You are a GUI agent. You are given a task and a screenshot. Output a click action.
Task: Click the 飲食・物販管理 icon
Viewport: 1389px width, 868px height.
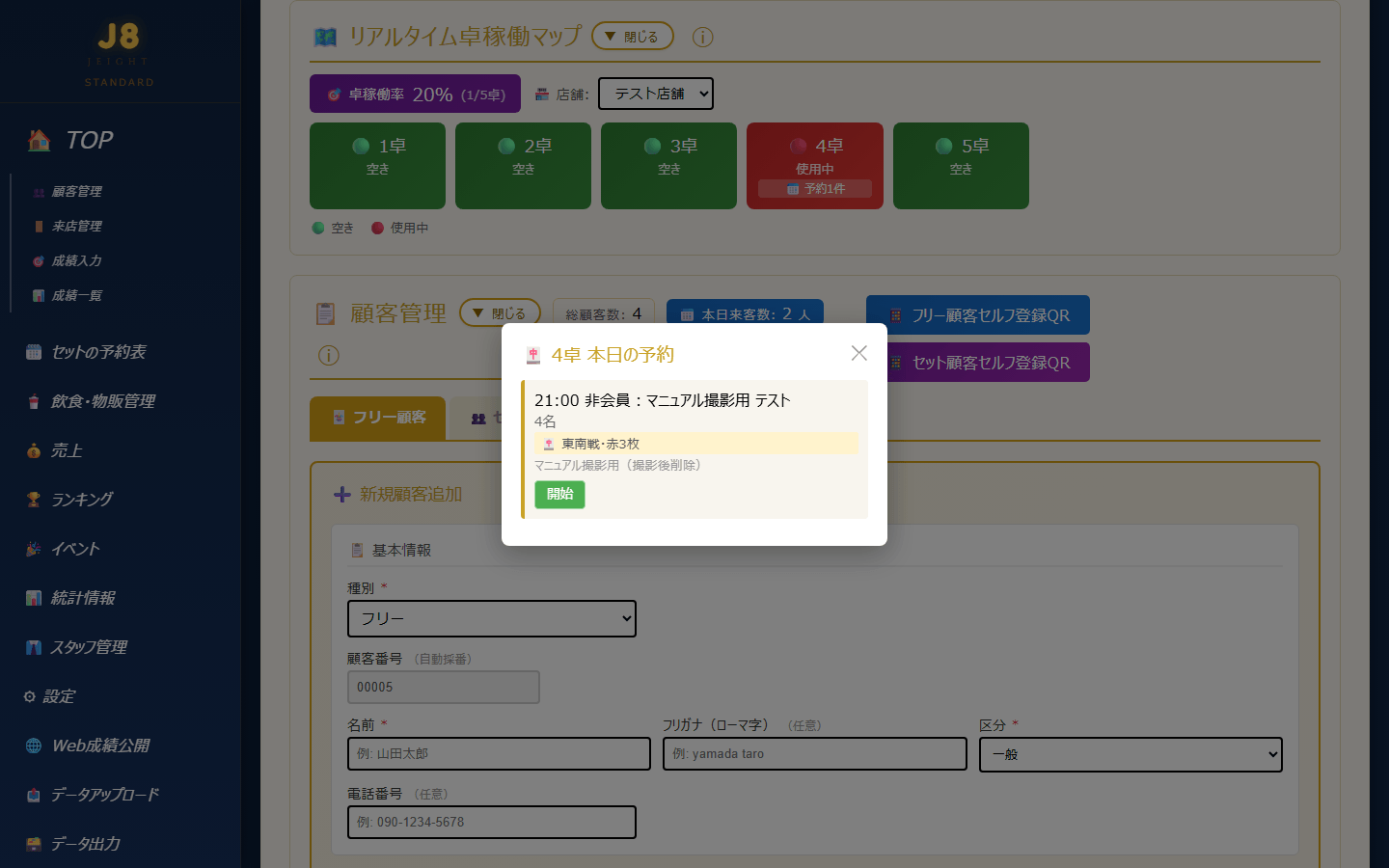coord(34,401)
